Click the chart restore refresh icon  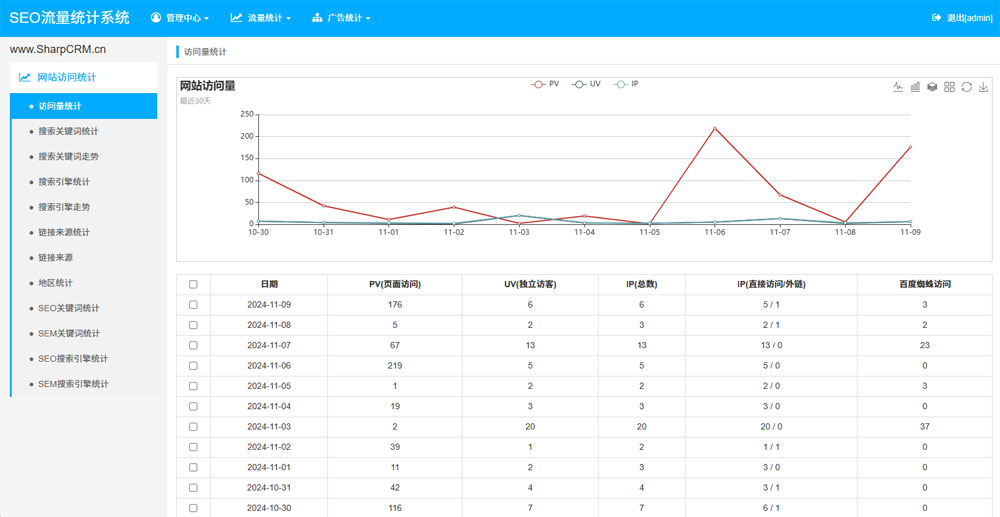[966, 87]
